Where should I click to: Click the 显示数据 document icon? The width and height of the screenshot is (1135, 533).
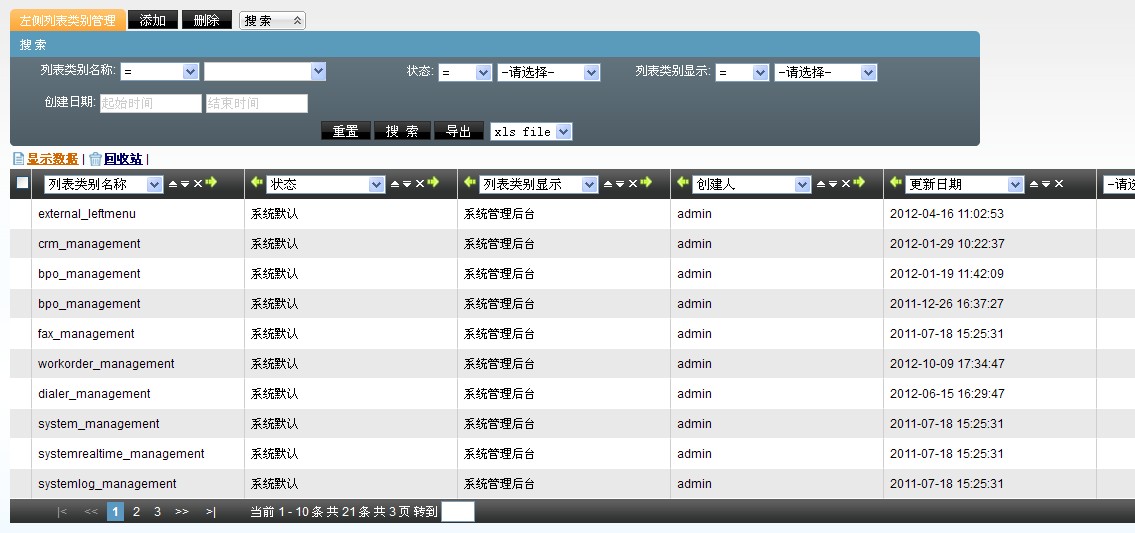[x=18, y=159]
